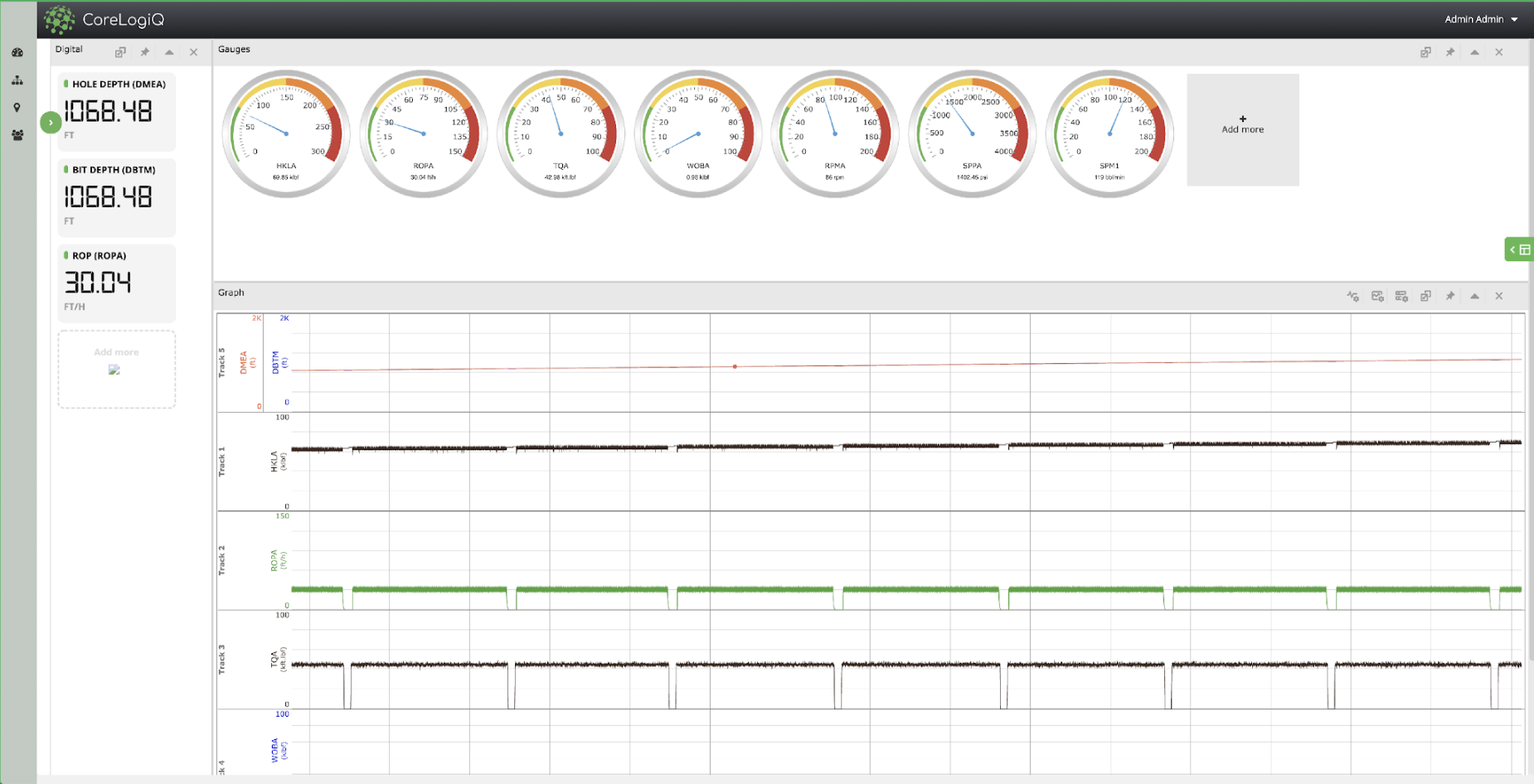Open the users group sidebar icon
1534x784 pixels.
(17, 135)
